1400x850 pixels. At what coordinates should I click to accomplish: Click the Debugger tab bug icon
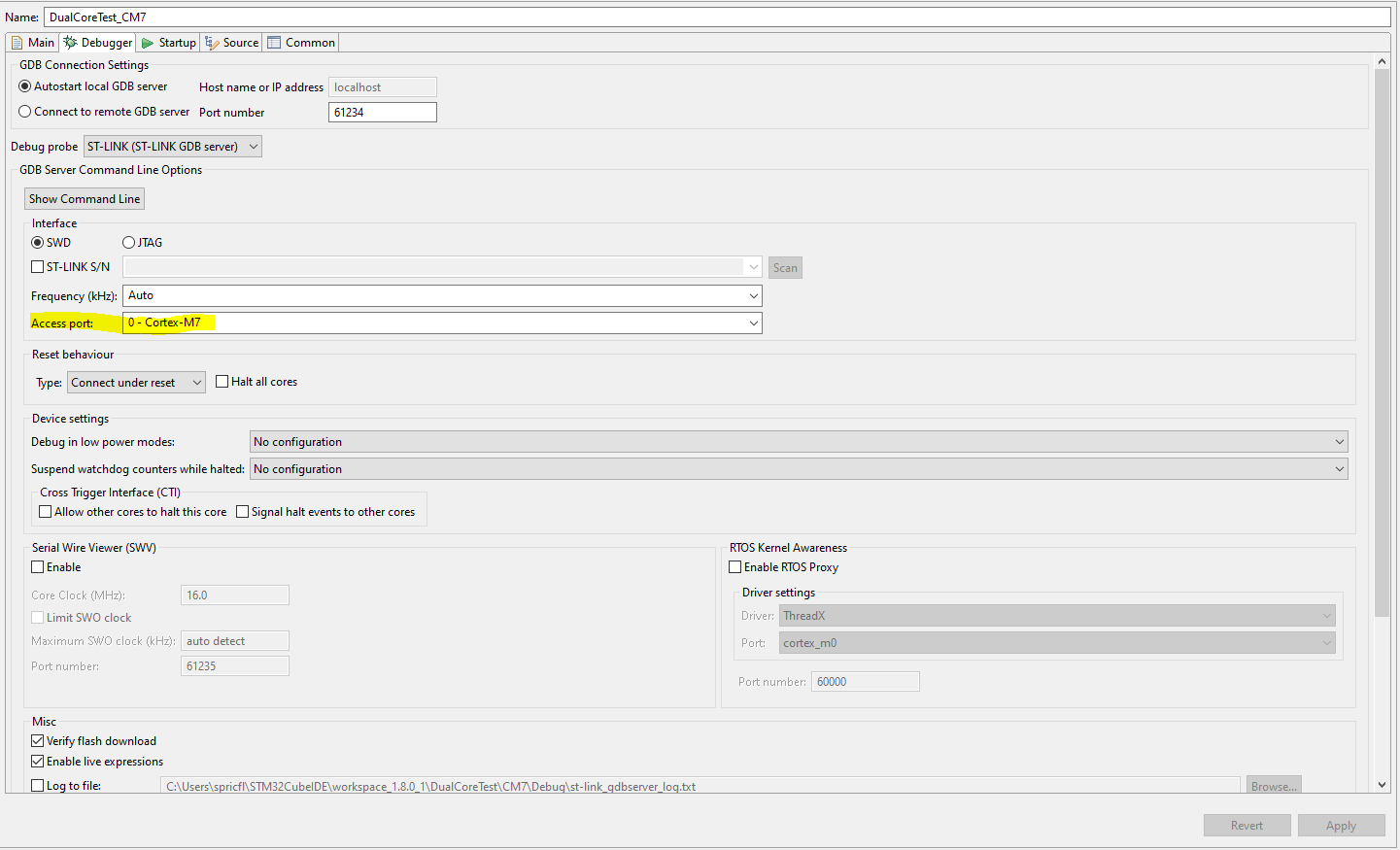pos(70,43)
